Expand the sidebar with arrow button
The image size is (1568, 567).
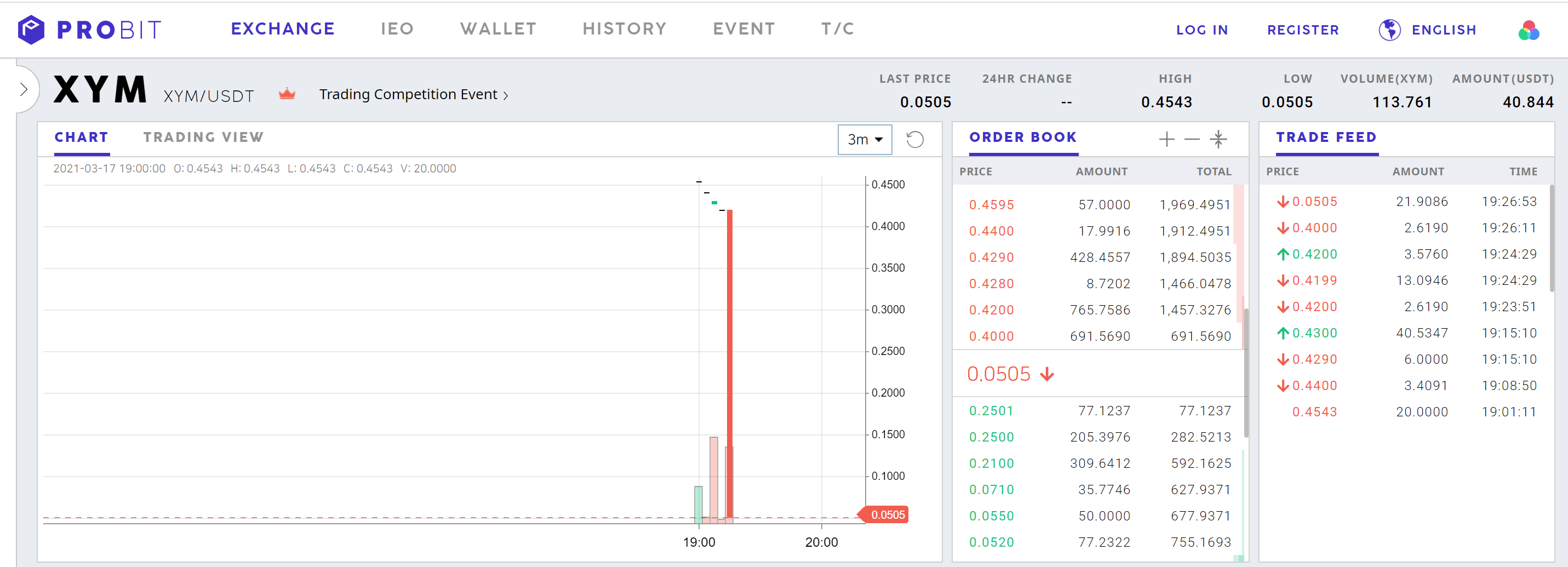(x=24, y=89)
